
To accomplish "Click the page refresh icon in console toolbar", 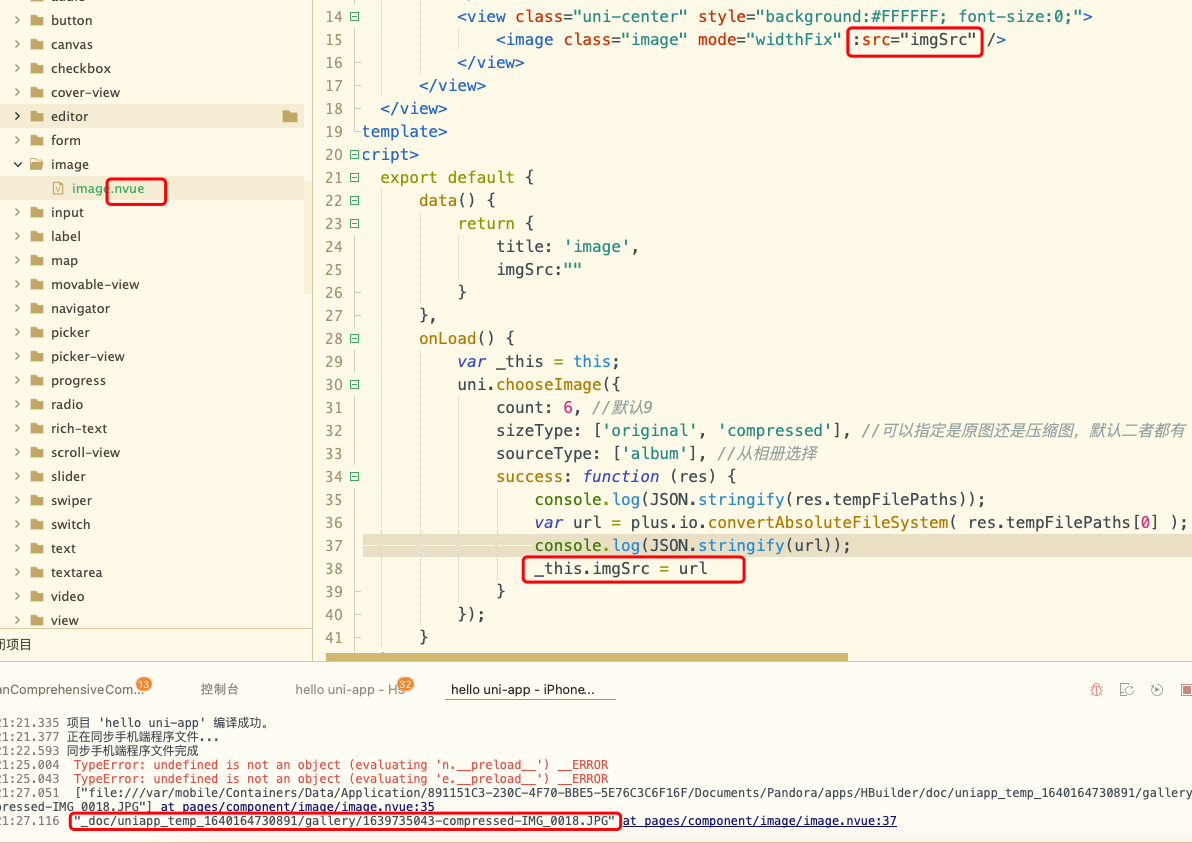I will 1127,690.
